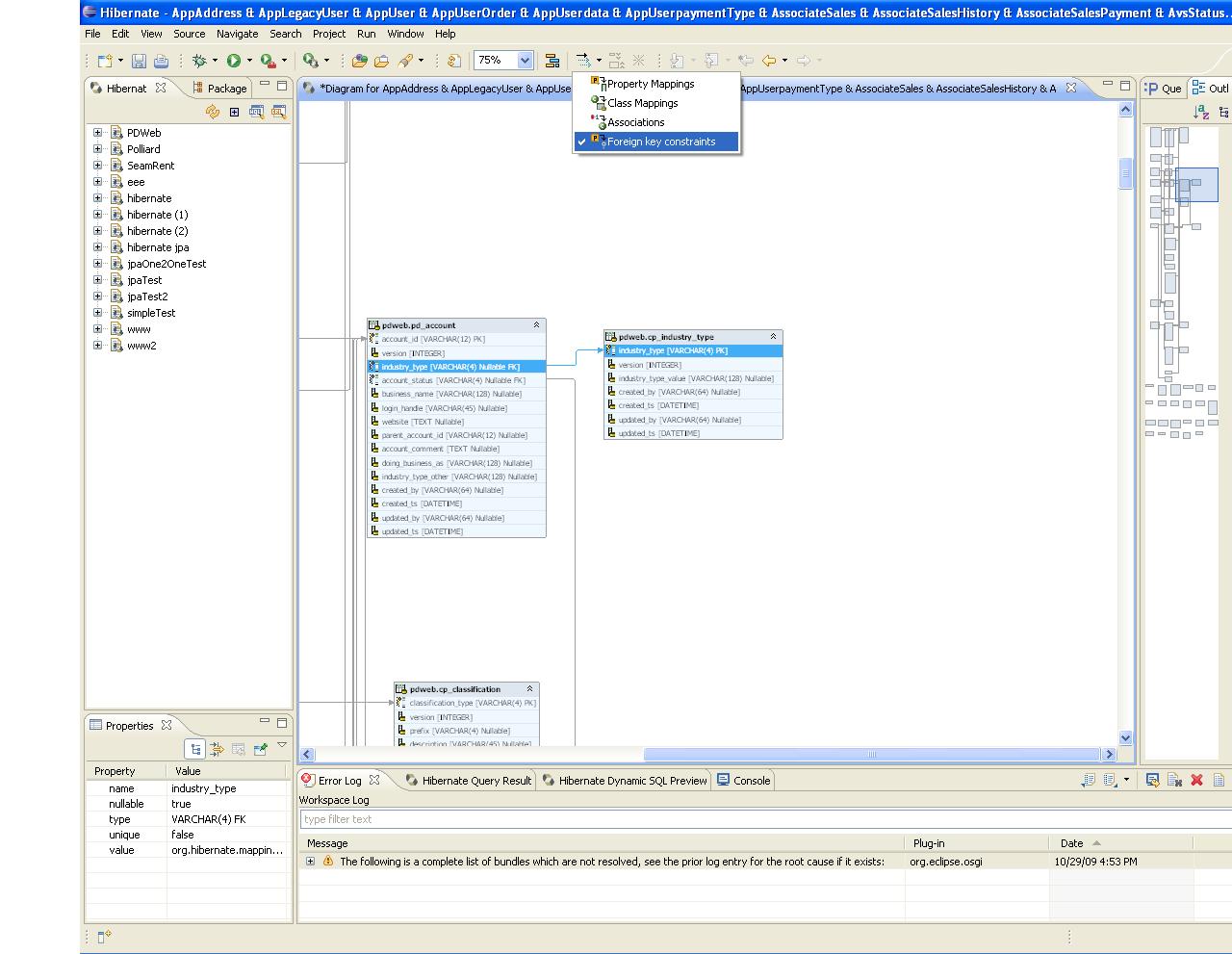Collapse the pdweb.pd_account table box
This screenshot has width=1232, height=954.
536,325
